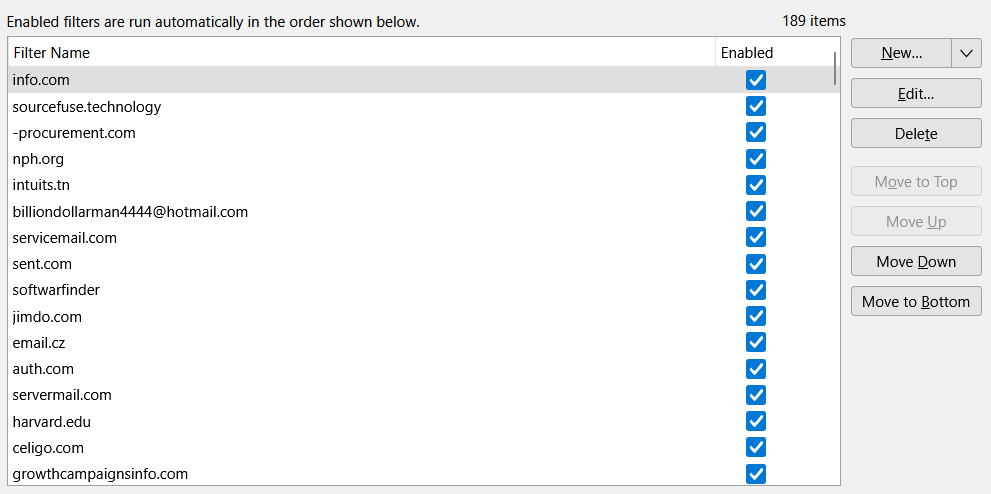Select the growthcampaignsinfo.com filter
The image size is (991, 494).
click(100, 474)
